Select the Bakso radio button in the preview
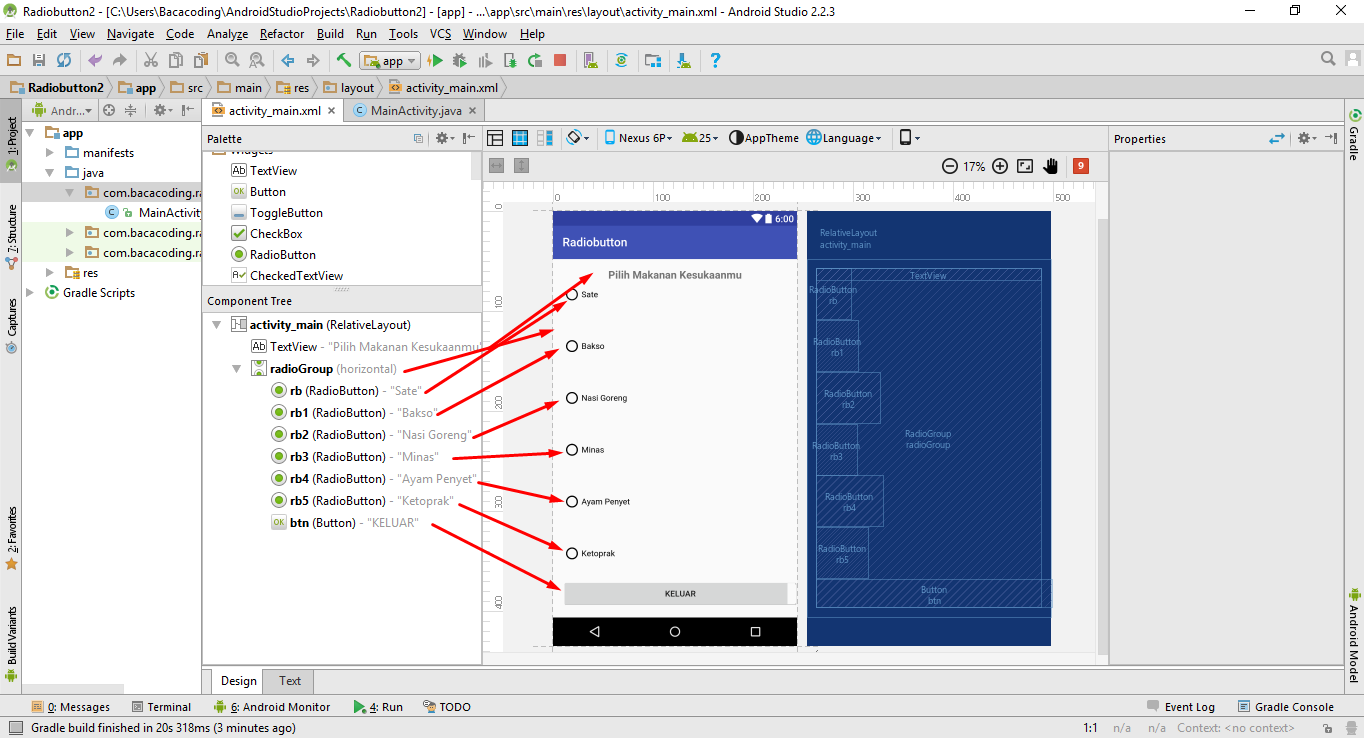The width and height of the screenshot is (1364, 738). 571,345
